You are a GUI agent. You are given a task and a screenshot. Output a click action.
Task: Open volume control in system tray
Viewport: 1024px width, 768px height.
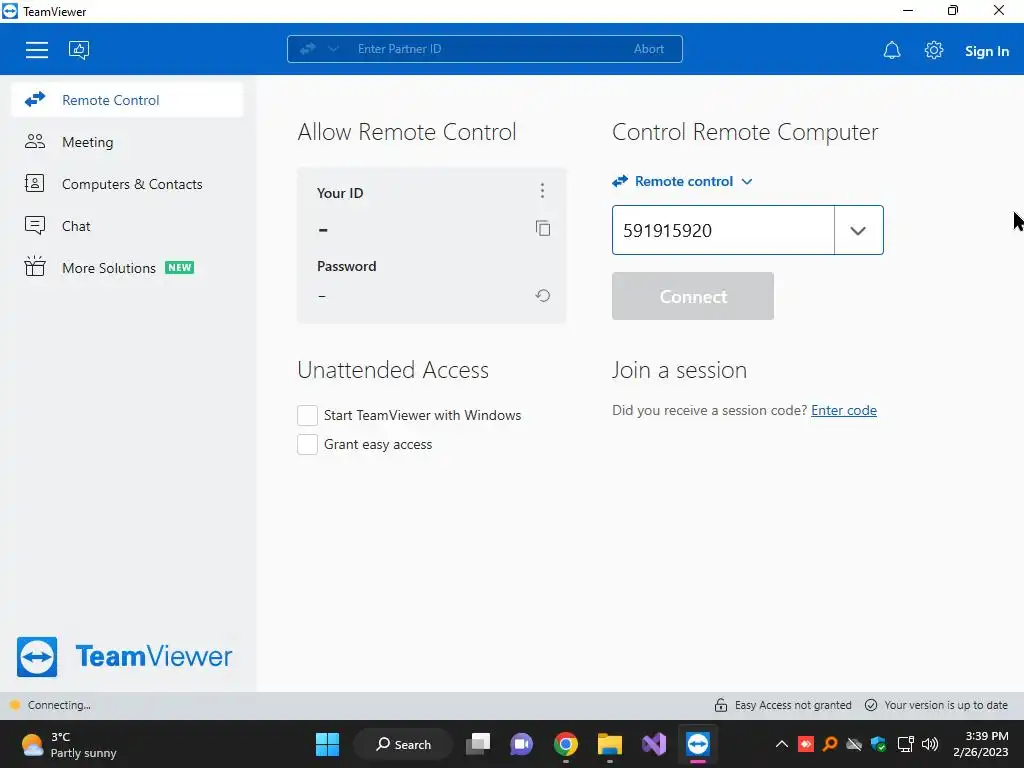929,744
